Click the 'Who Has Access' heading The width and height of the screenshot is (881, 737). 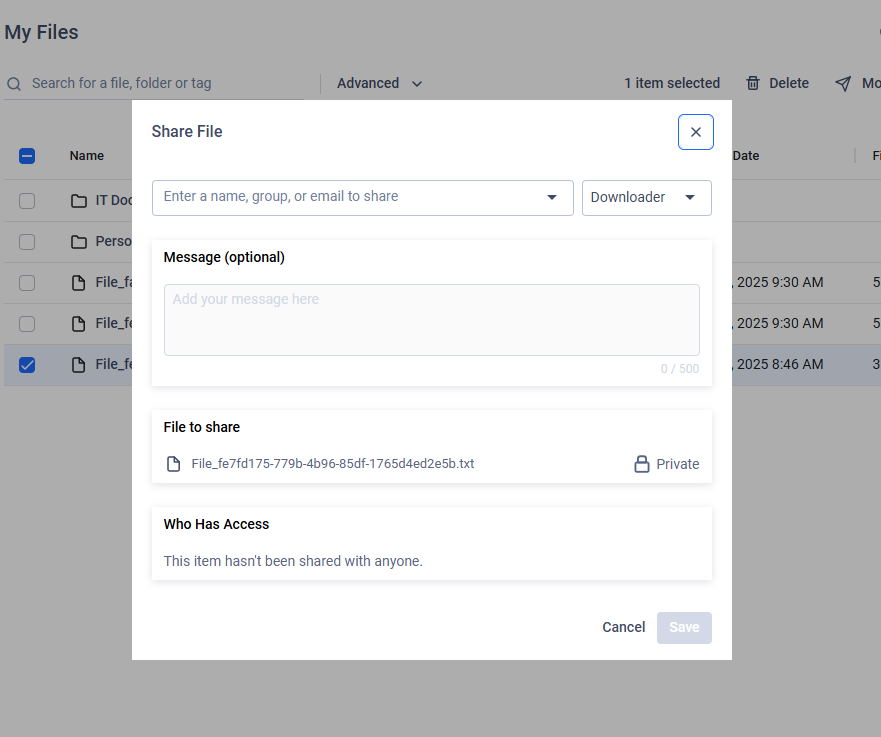[x=216, y=524]
